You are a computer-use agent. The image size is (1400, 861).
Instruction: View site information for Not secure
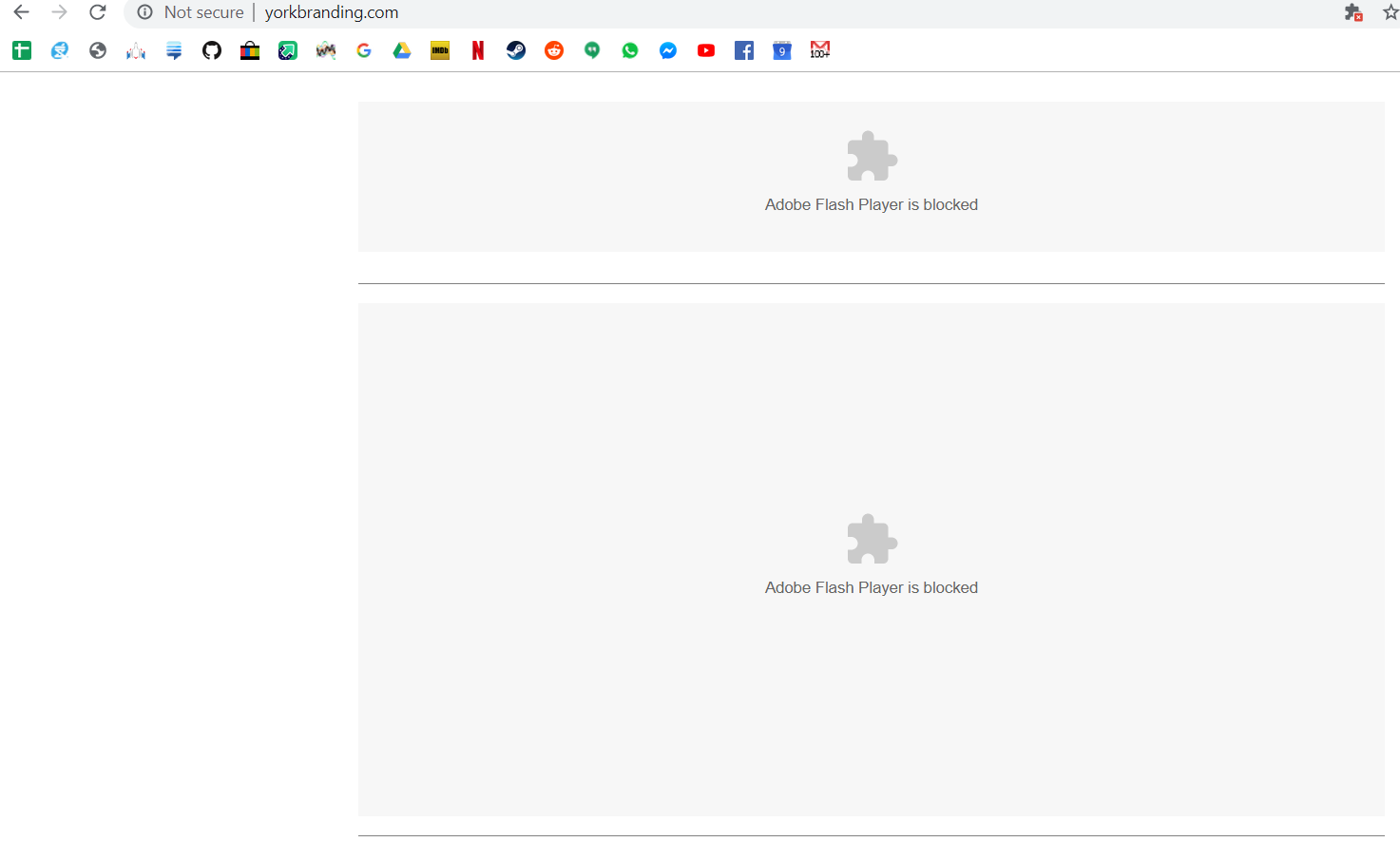coord(144,12)
